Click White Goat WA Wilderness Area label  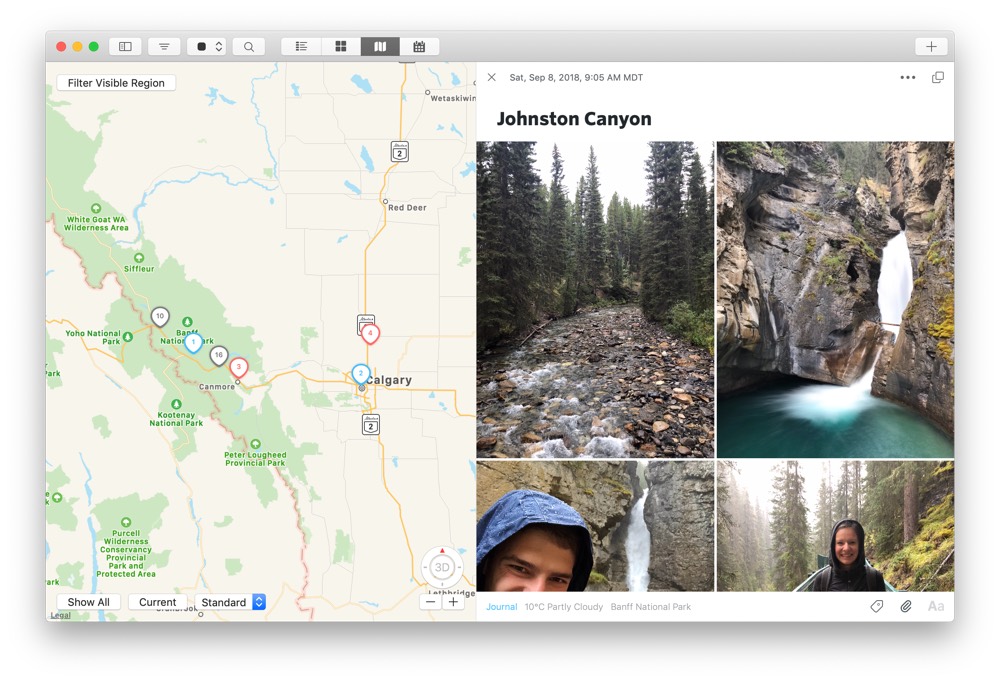tap(96, 223)
